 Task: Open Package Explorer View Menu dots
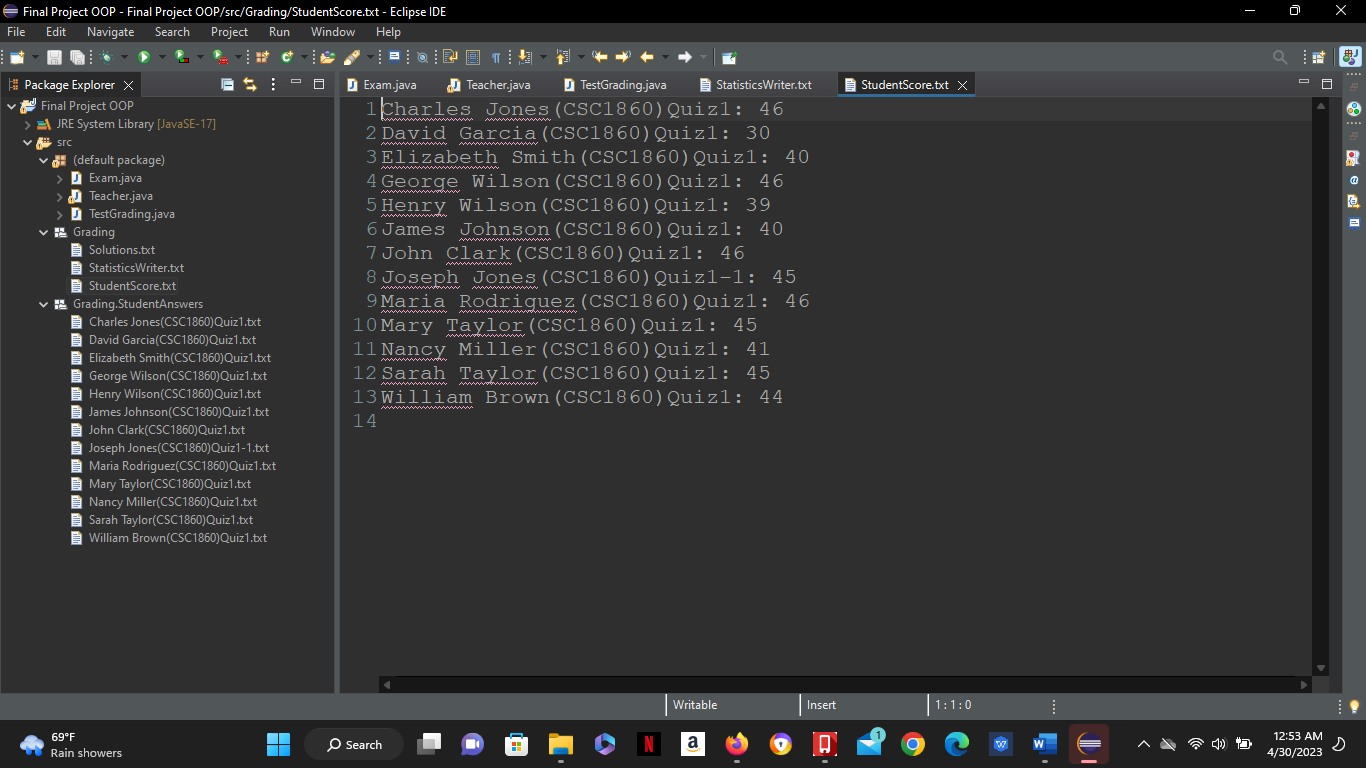(x=273, y=85)
